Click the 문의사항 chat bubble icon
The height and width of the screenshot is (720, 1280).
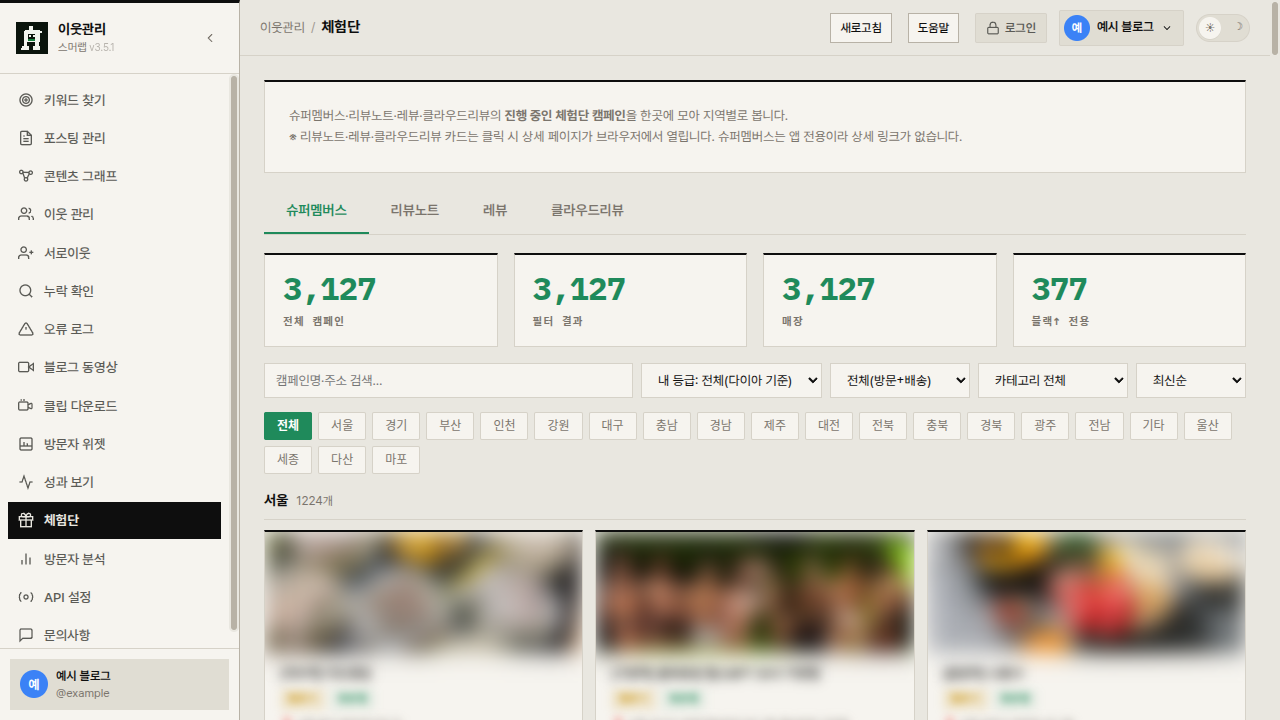pyautogui.click(x=26, y=635)
